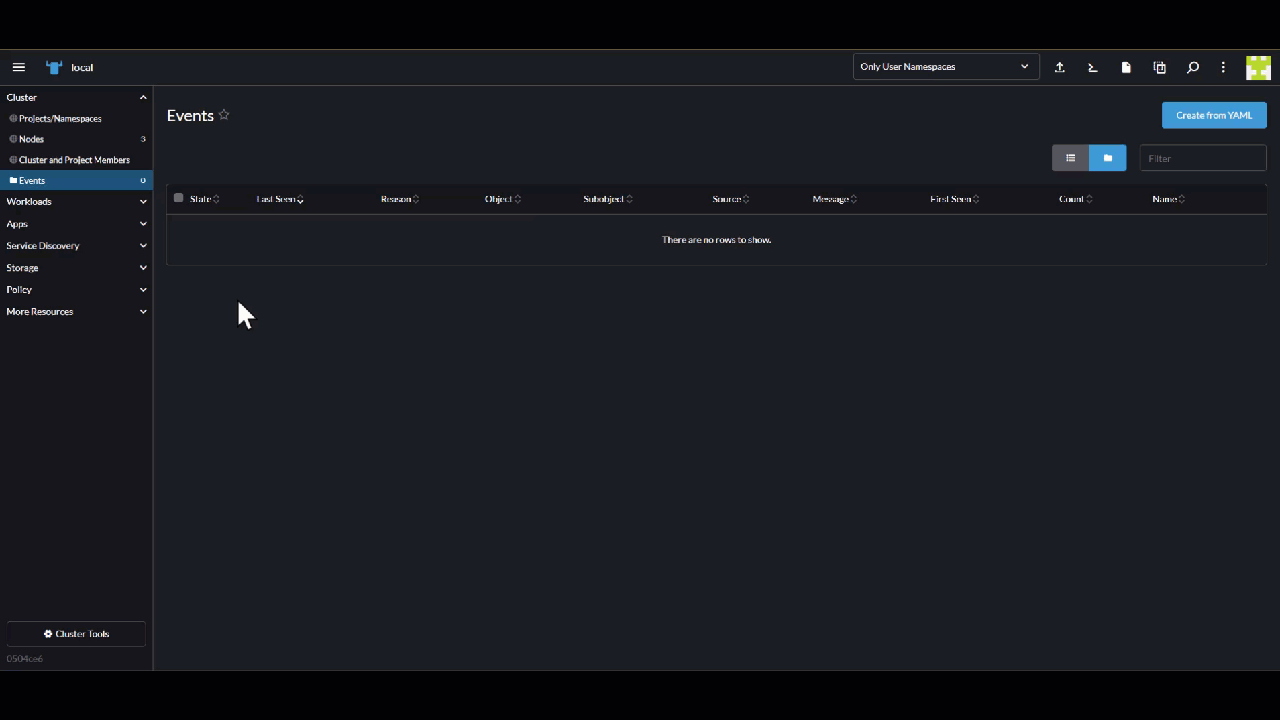The image size is (1280, 720).
Task: Sort the table by Reason column
Action: pos(400,199)
